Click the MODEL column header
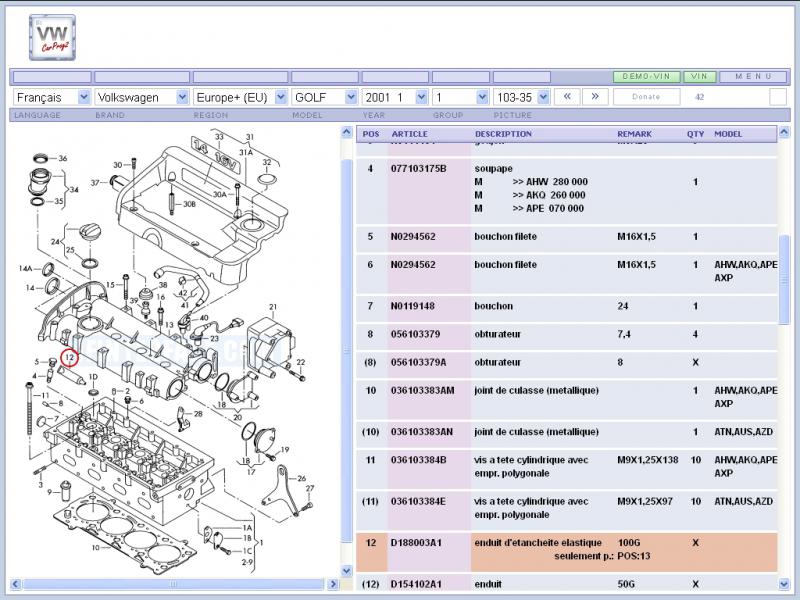The height and width of the screenshot is (600, 800). coord(728,134)
